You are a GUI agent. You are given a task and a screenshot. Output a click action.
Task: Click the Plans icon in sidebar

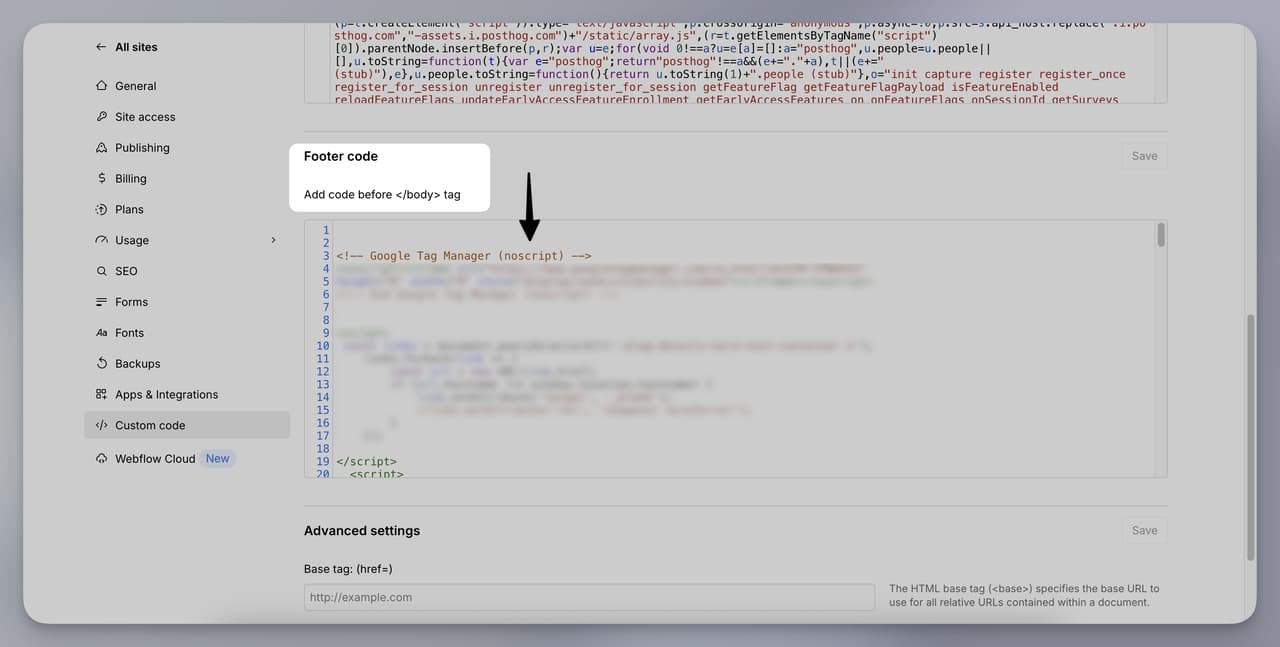tap(101, 210)
